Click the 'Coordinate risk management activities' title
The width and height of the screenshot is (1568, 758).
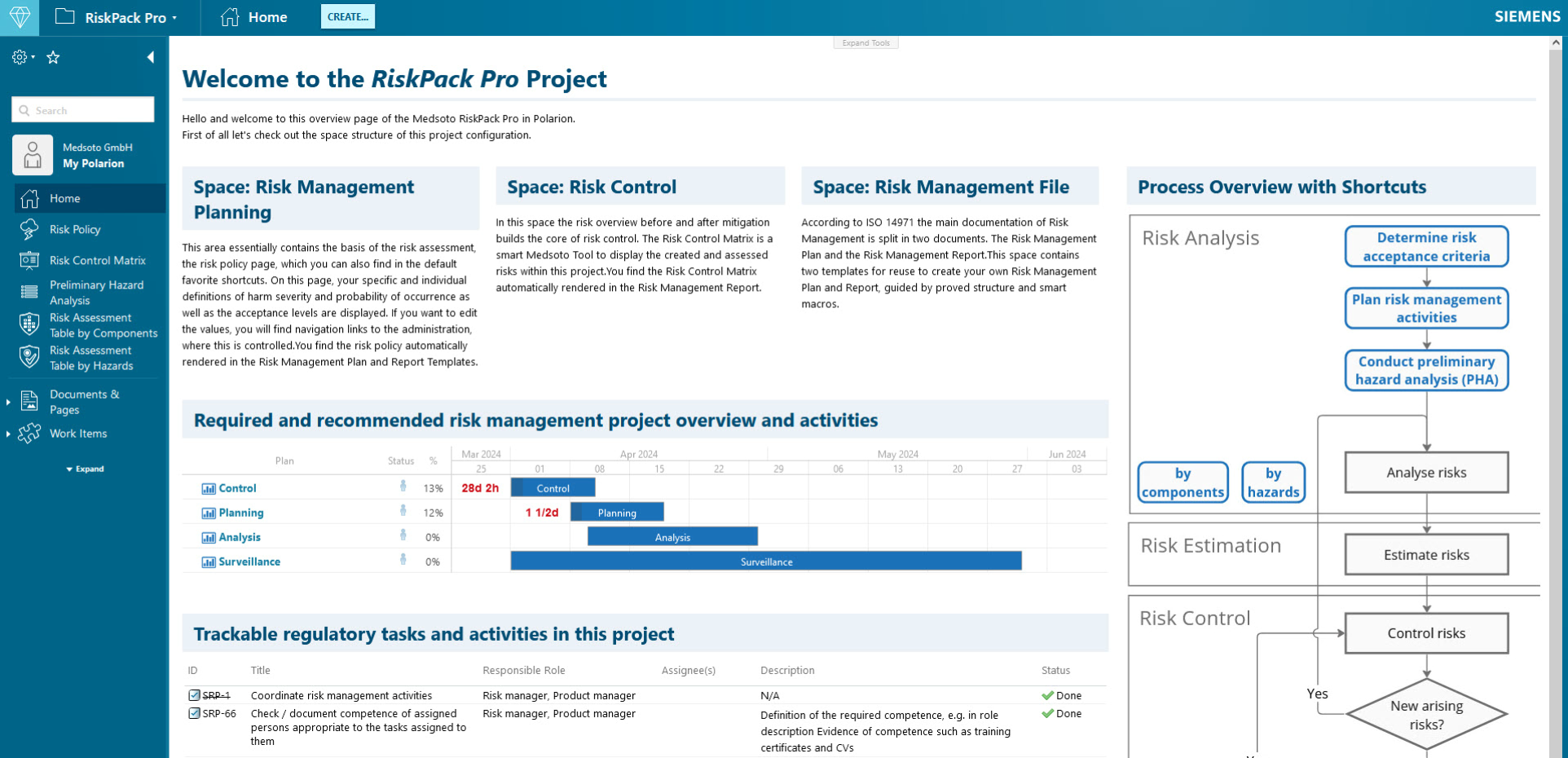click(x=341, y=695)
